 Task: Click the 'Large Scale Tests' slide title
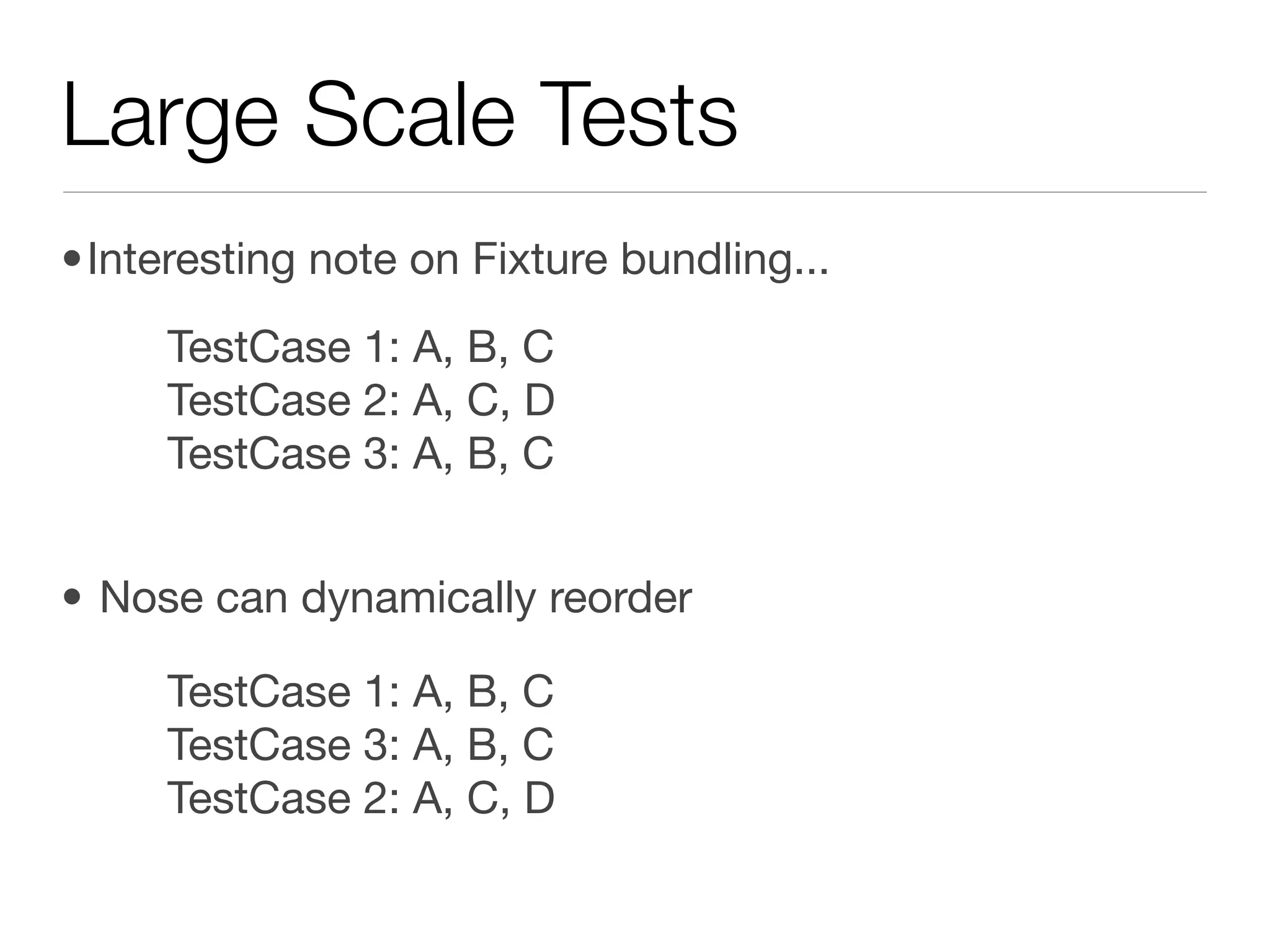400,116
